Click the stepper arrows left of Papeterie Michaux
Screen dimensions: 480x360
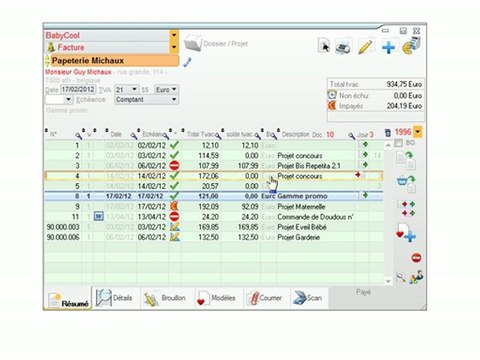pos(47,61)
